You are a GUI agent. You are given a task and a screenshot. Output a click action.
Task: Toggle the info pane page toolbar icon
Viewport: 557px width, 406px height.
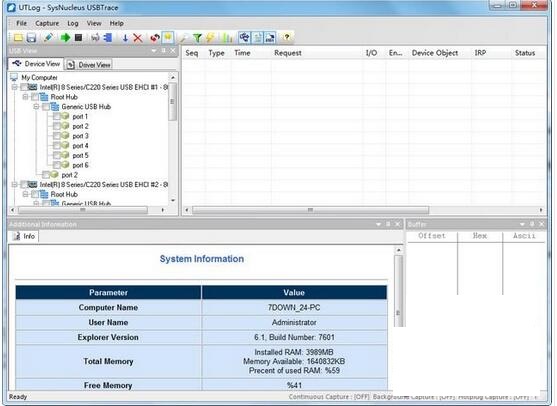[x=257, y=38]
